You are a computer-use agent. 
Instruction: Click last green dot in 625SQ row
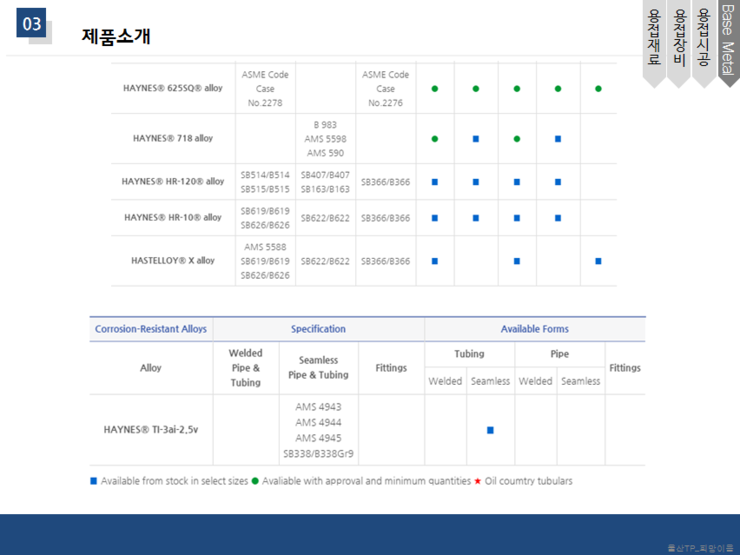tap(598, 89)
